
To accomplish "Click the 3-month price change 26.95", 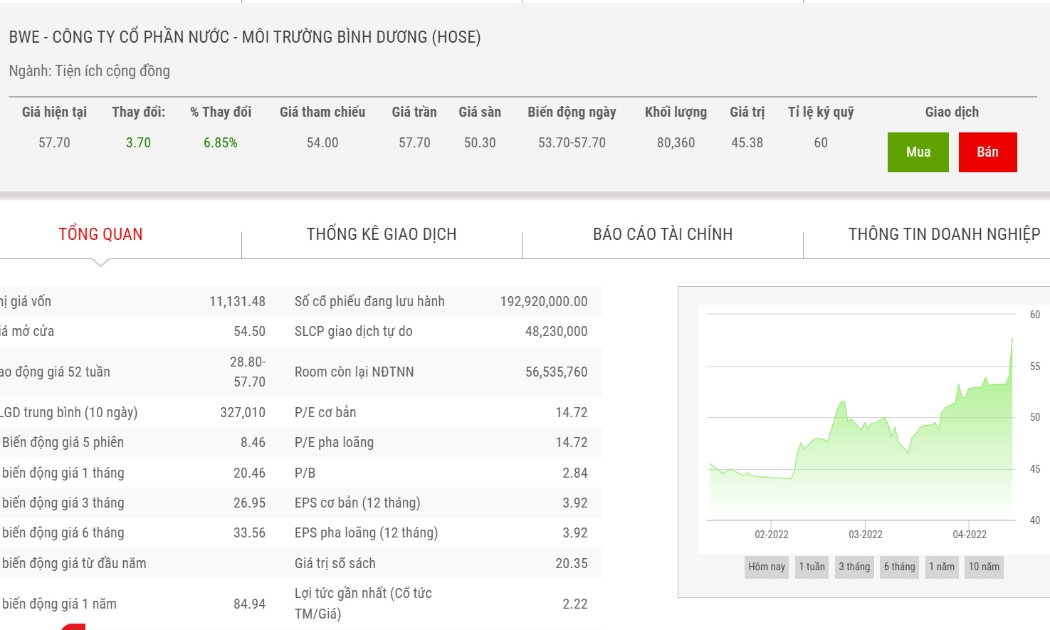I will [250, 503].
